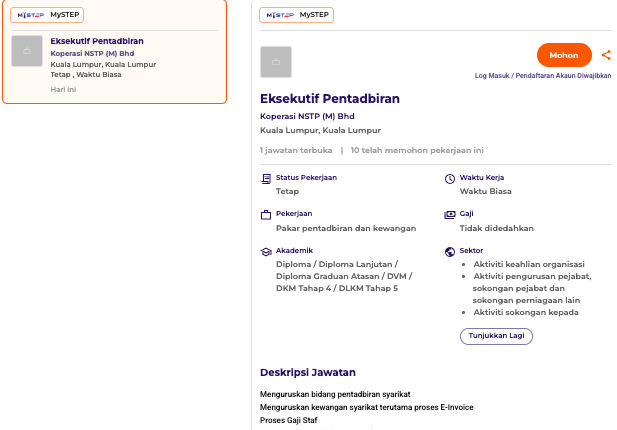Click the Gaji label
Image resolution: width=617 pixels, height=430 pixels.
pos(466,214)
